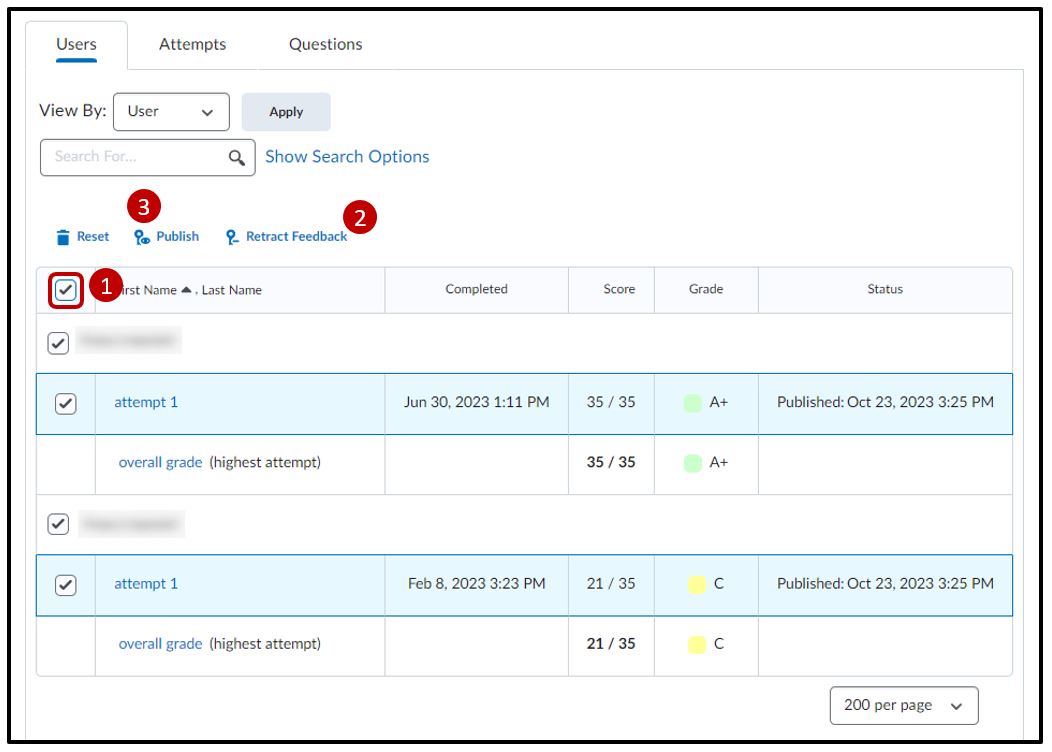Viewport: 1052px width, 752px height.
Task: Click the yellow C grade color swatch
Action: 696,585
